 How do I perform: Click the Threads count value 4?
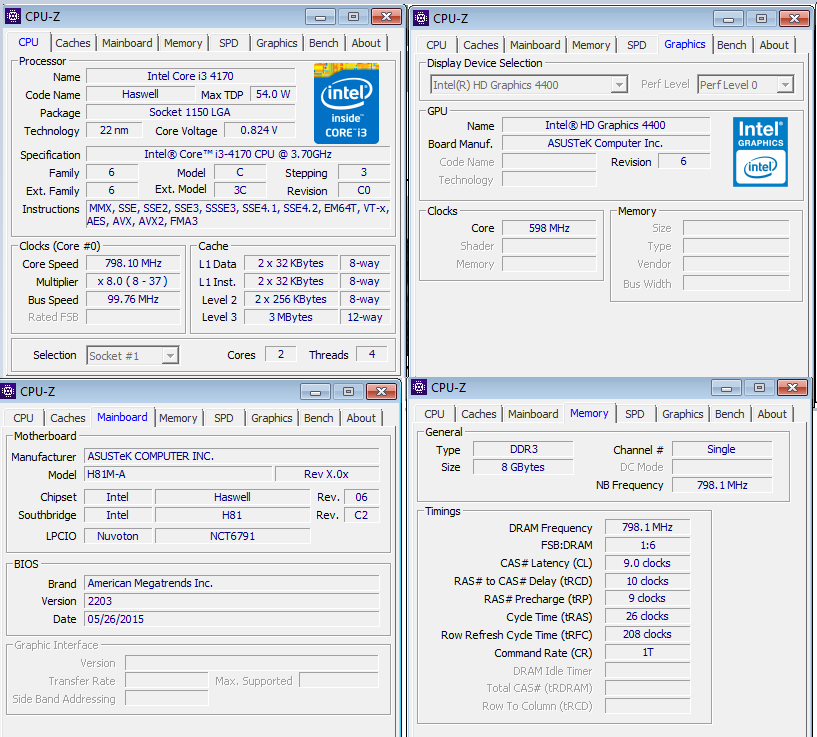(372, 354)
